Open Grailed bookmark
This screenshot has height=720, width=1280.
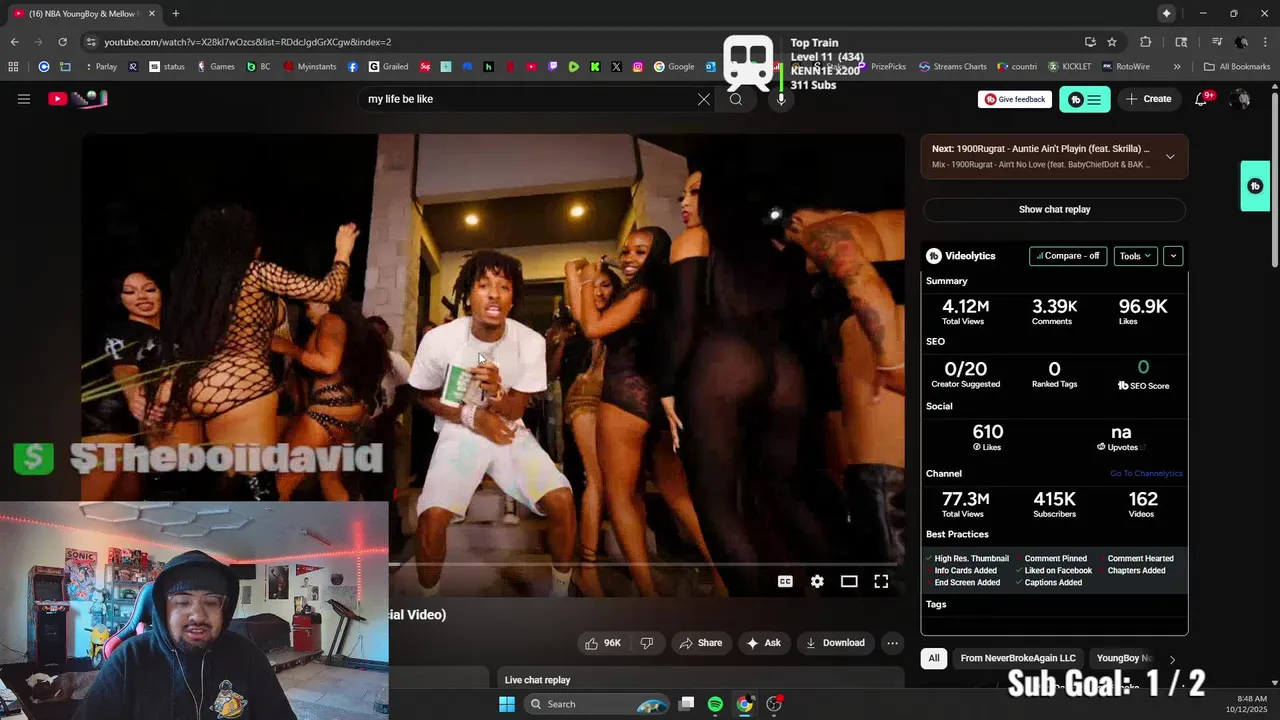388,67
